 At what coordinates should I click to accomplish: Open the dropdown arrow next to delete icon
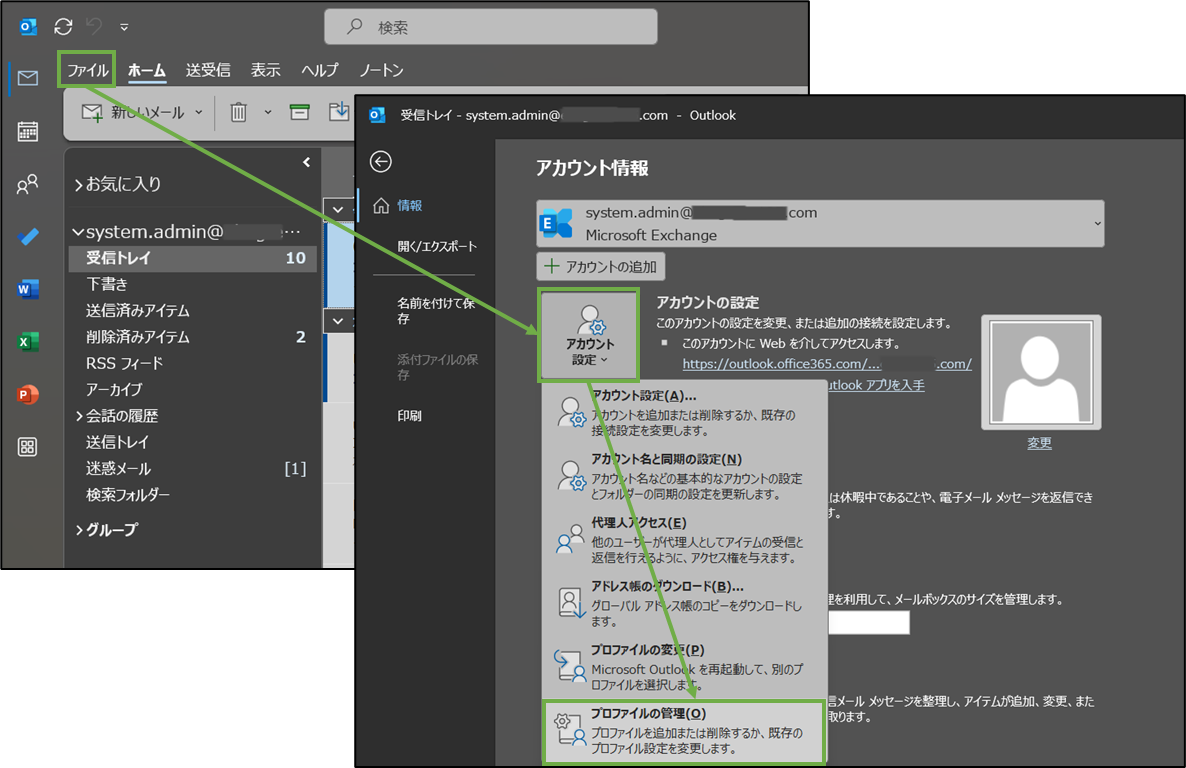click(268, 113)
